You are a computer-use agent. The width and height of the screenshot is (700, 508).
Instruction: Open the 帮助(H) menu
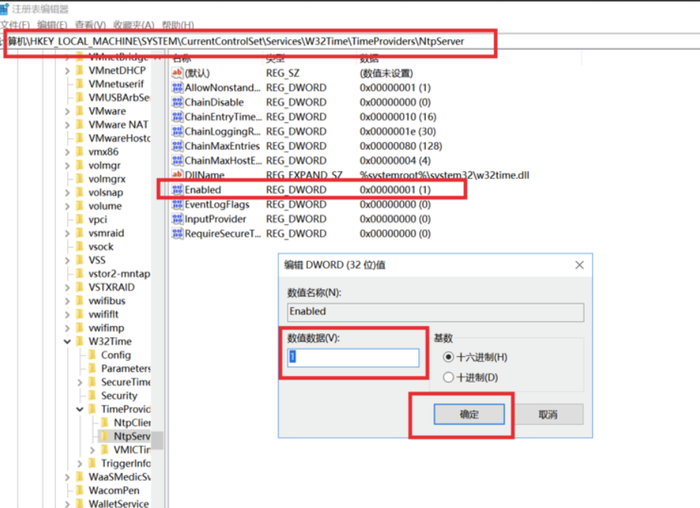pos(178,25)
